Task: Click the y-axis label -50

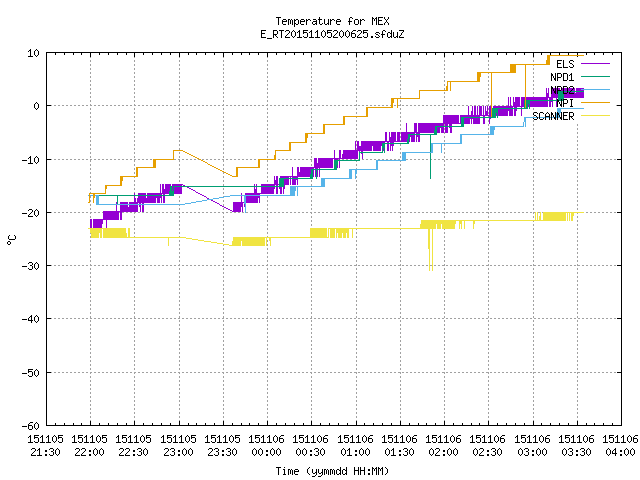Action: click(31, 373)
